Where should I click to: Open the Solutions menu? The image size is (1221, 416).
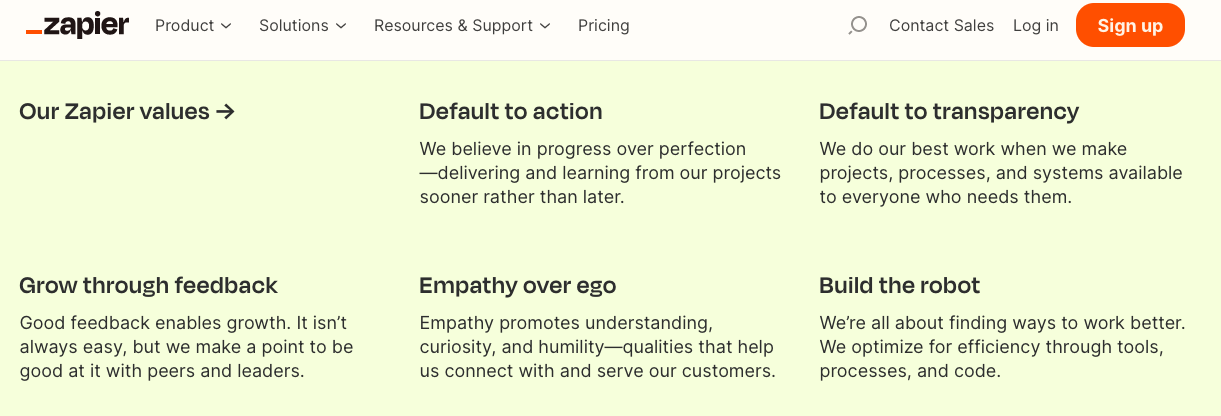coord(303,25)
